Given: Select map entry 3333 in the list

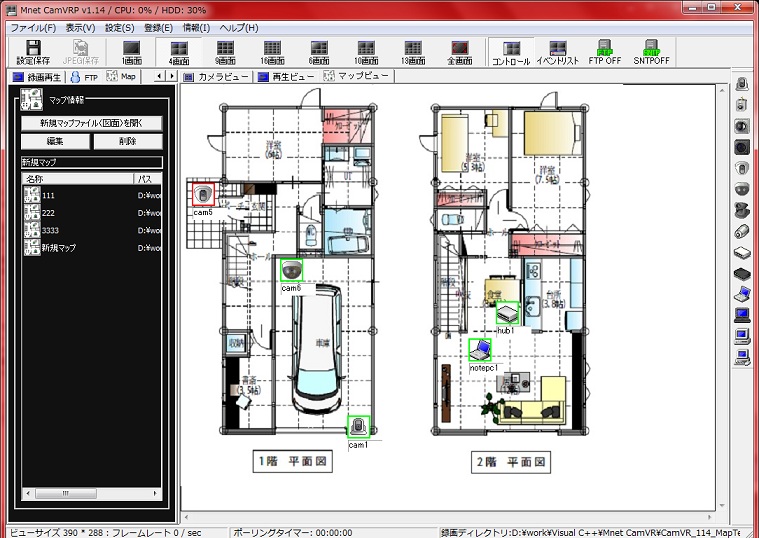Looking at the screenshot, I should click(x=91, y=231).
